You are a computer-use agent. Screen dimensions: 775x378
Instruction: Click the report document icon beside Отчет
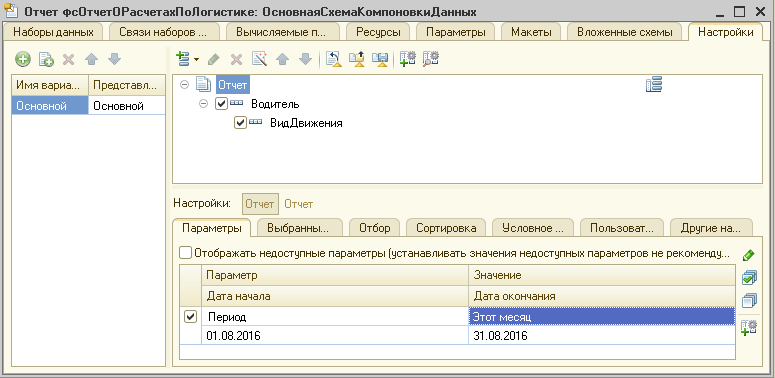(x=204, y=84)
